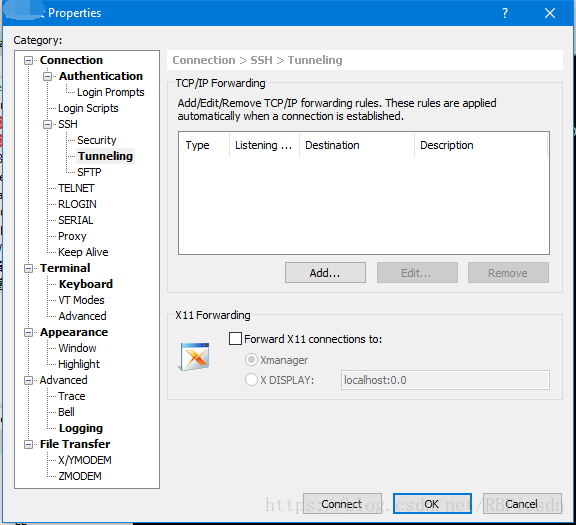Choose the X DISPLAY radio option
576x525 pixels.
pos(251,380)
